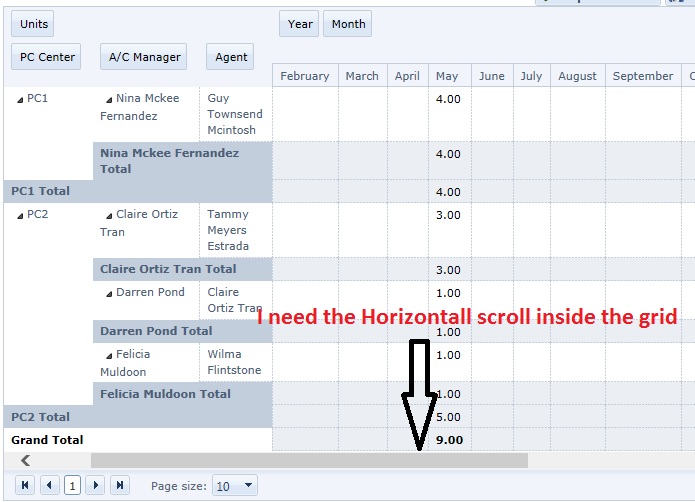Select the February column header
Screen dimensions: 695x502
tap(305, 76)
